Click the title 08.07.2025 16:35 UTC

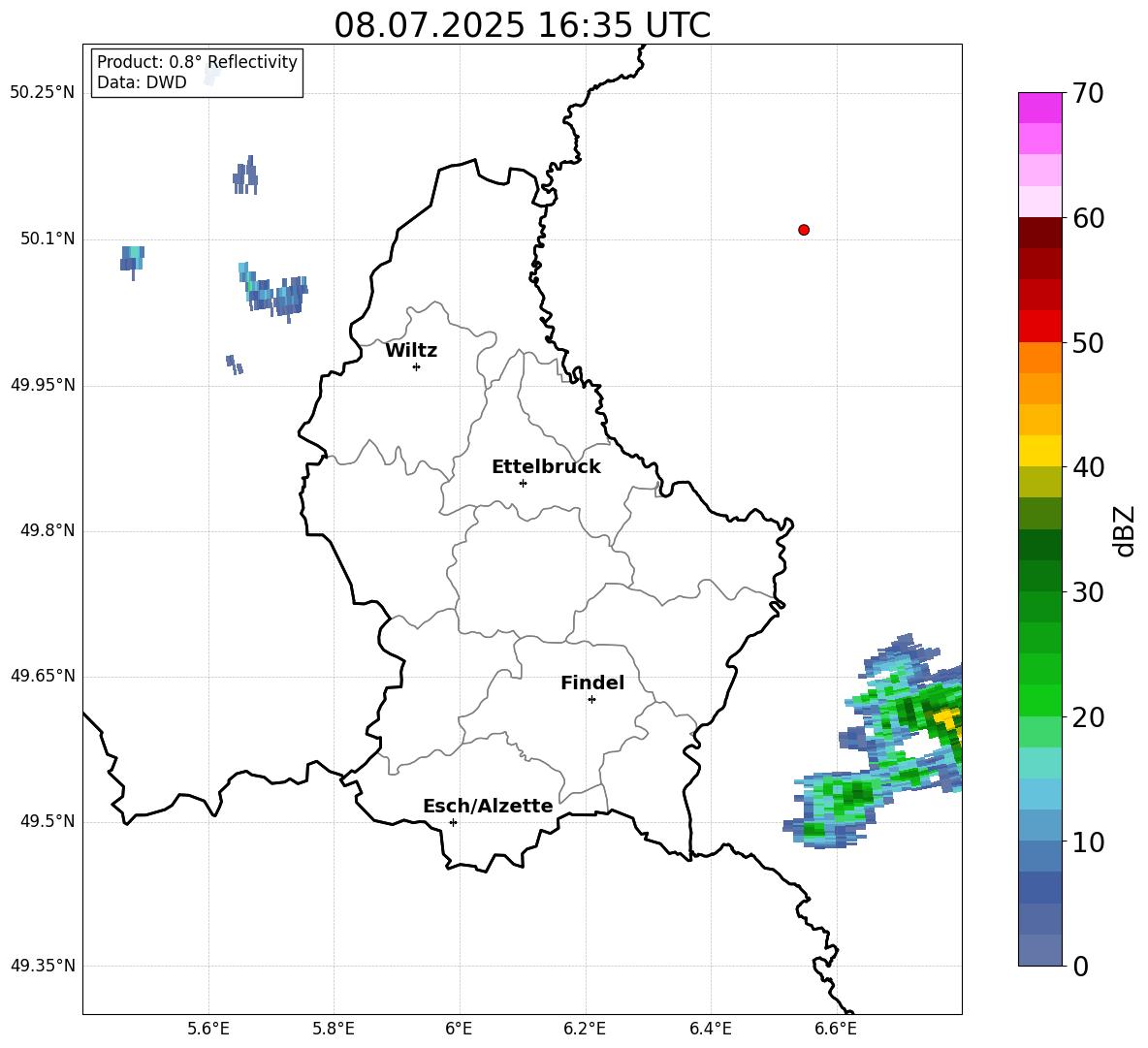(522, 25)
